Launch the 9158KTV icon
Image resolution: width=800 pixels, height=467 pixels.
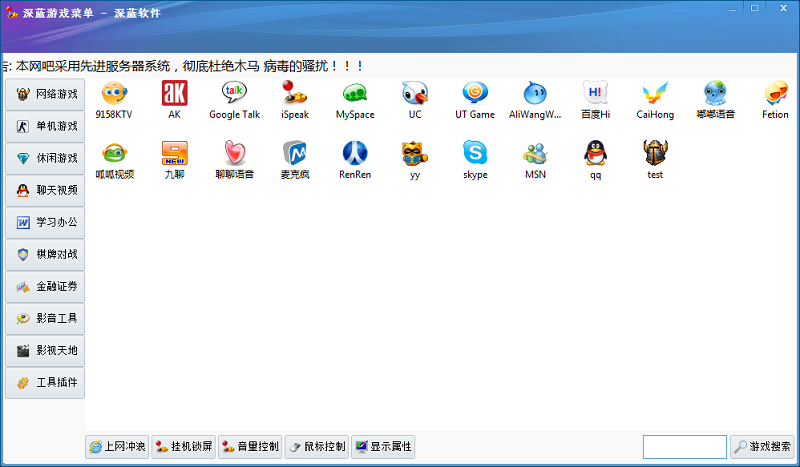(x=114, y=95)
